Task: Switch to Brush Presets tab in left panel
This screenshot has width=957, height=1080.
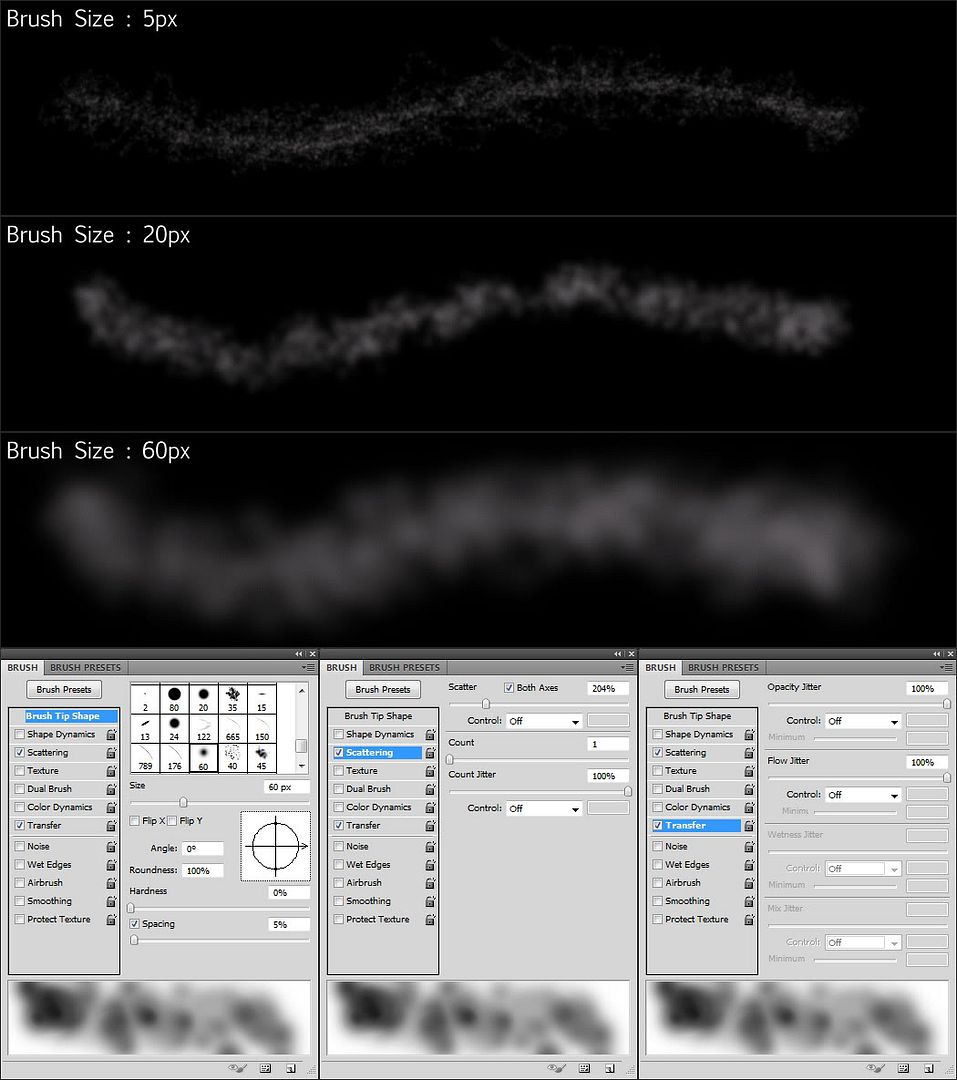Action: tap(86, 667)
